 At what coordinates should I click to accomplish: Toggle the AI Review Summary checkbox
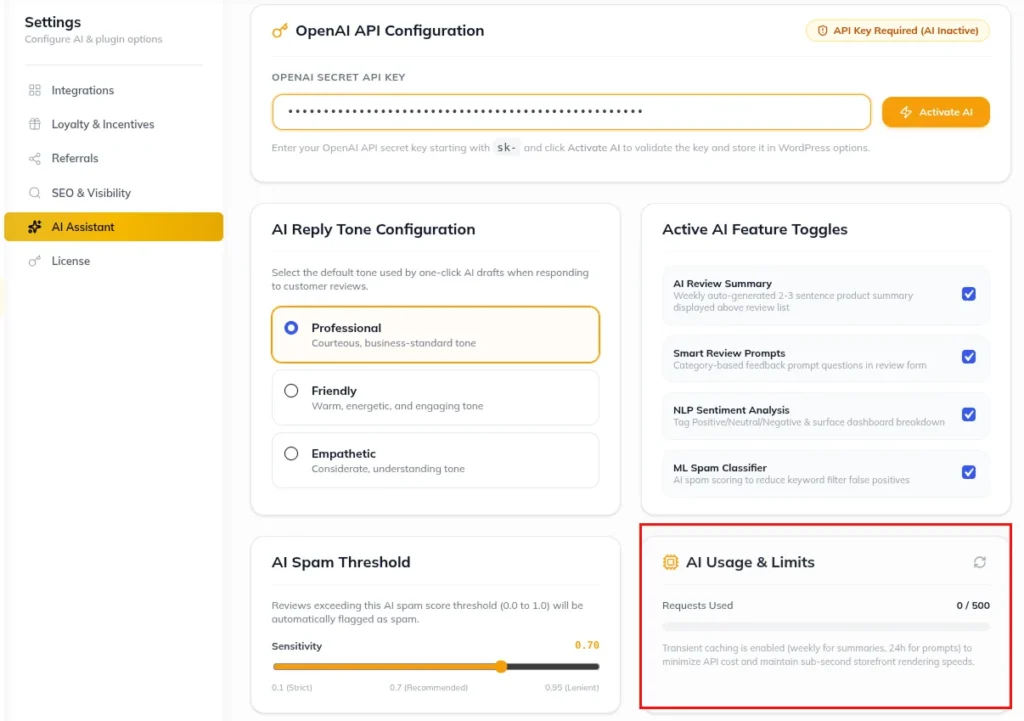click(x=968, y=294)
